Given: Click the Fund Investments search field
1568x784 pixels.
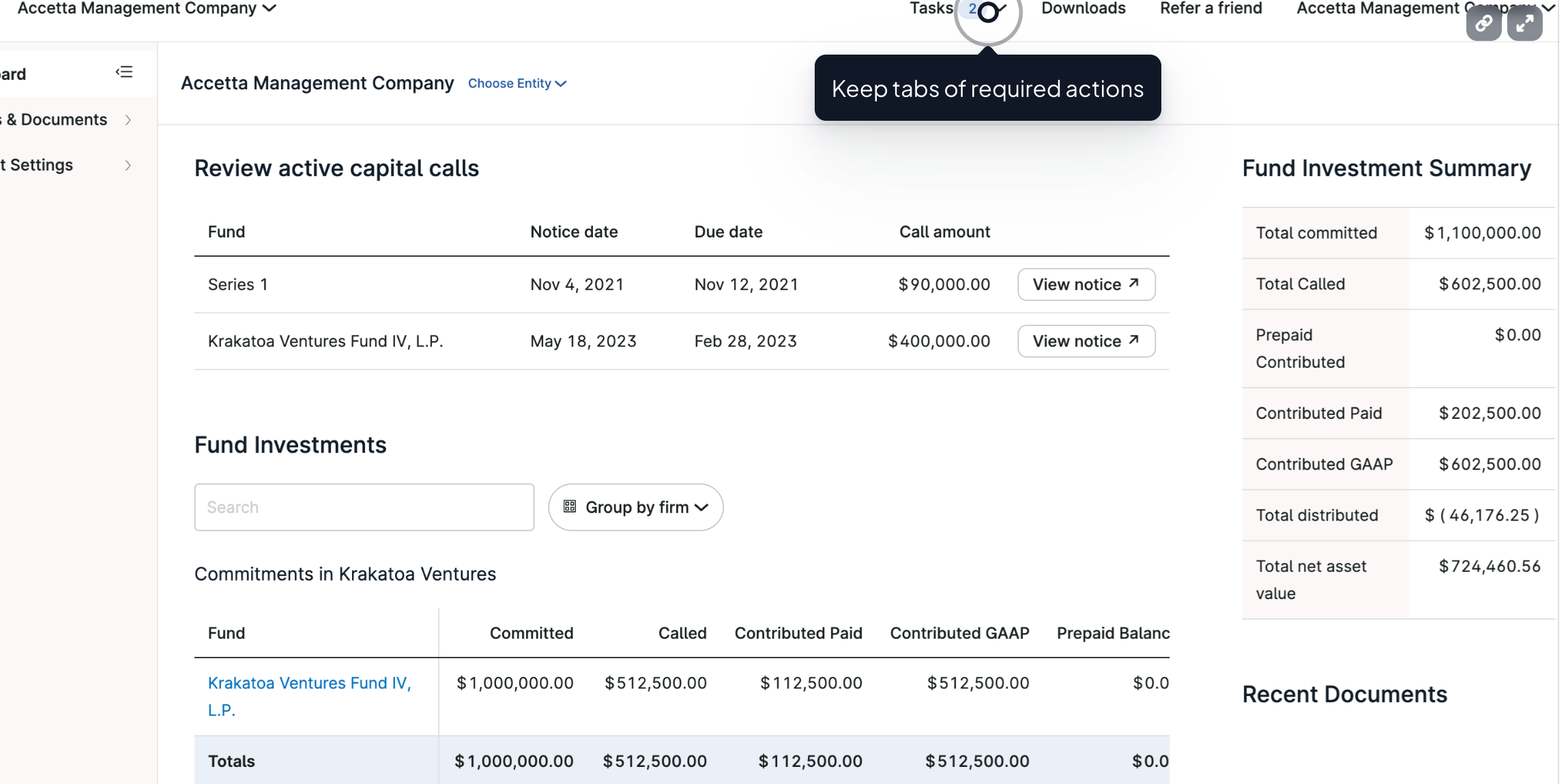Looking at the screenshot, I should pyautogui.click(x=364, y=507).
